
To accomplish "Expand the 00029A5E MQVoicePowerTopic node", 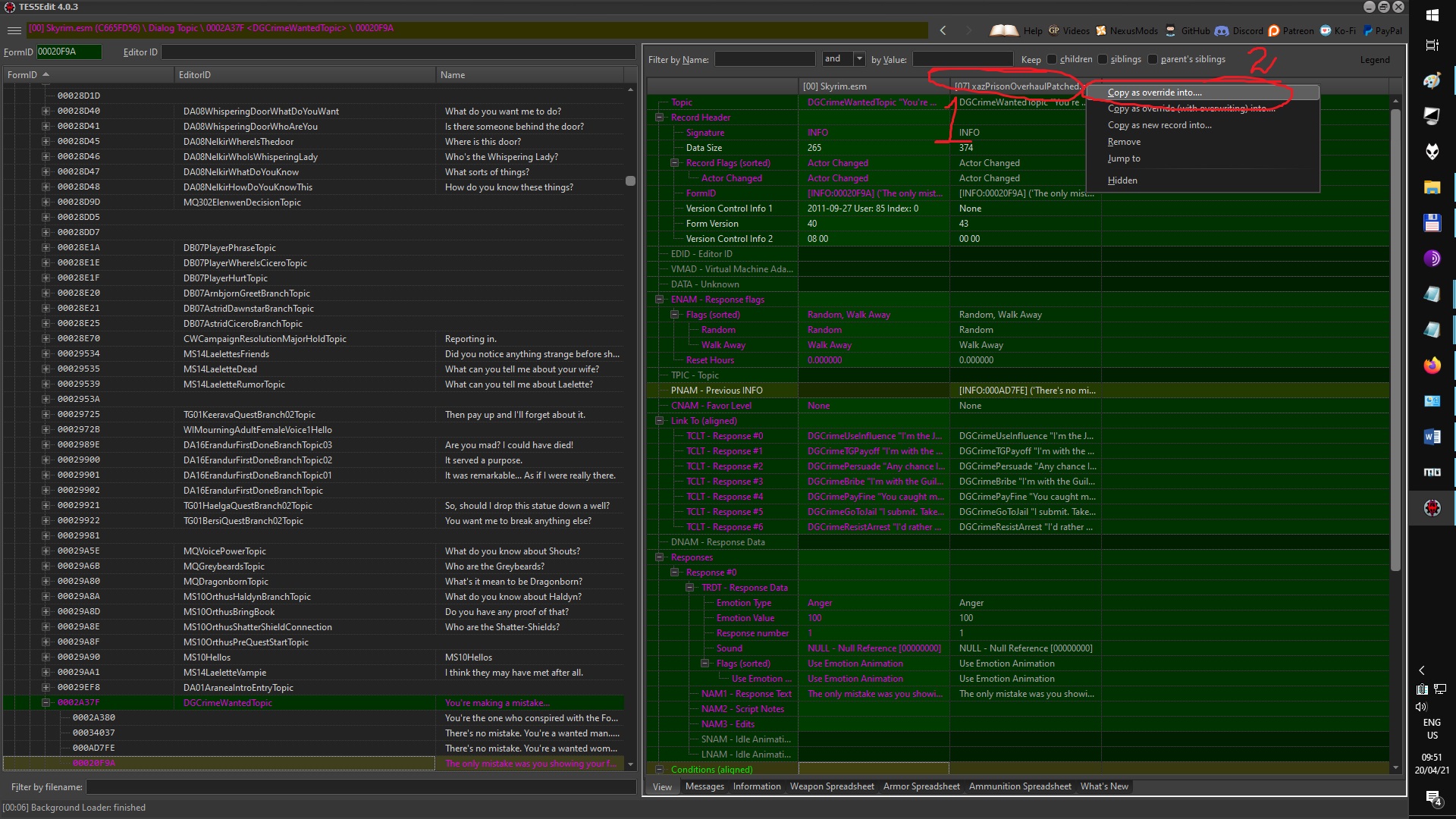I will (x=45, y=551).
